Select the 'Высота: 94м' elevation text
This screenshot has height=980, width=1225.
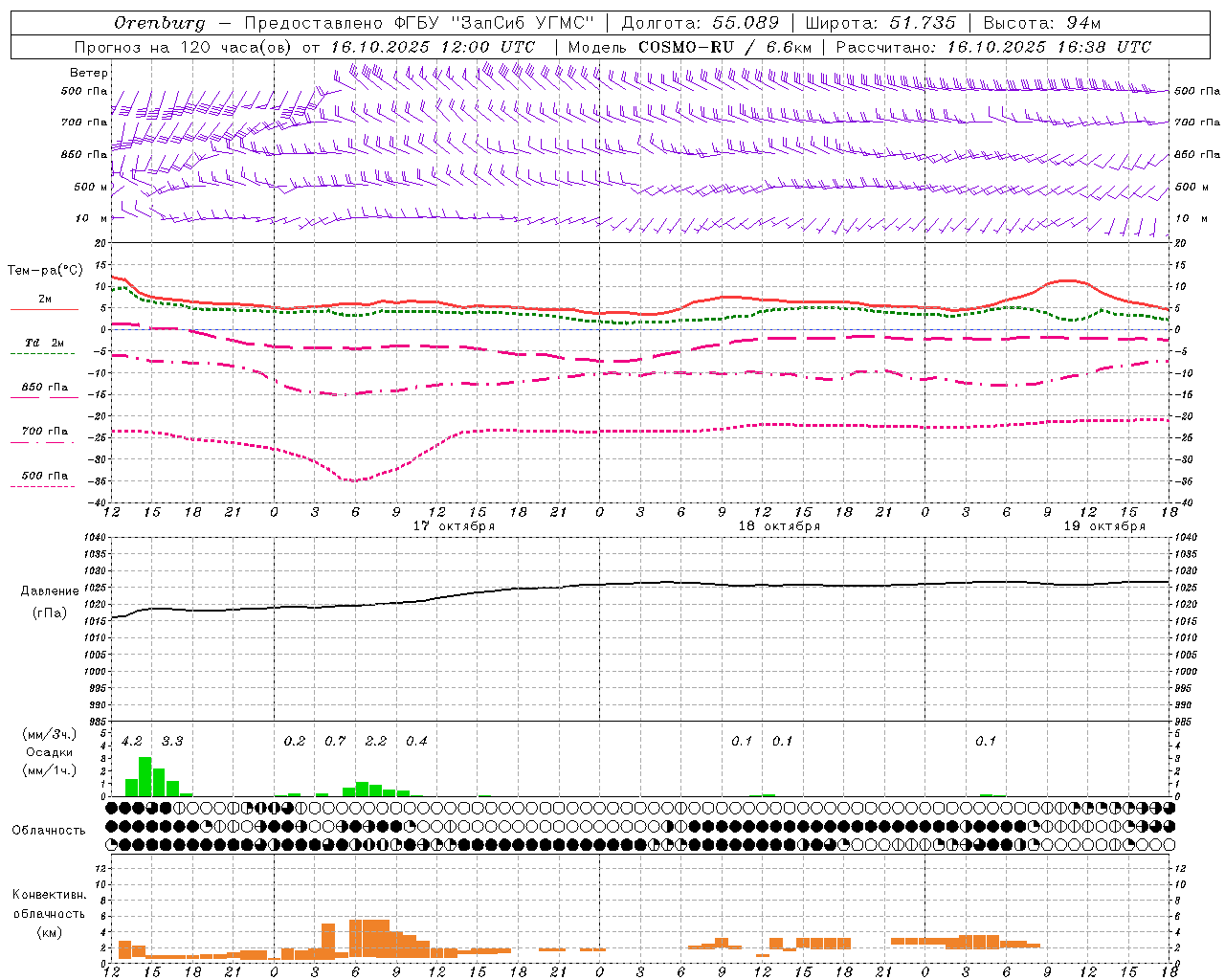coord(1042,23)
